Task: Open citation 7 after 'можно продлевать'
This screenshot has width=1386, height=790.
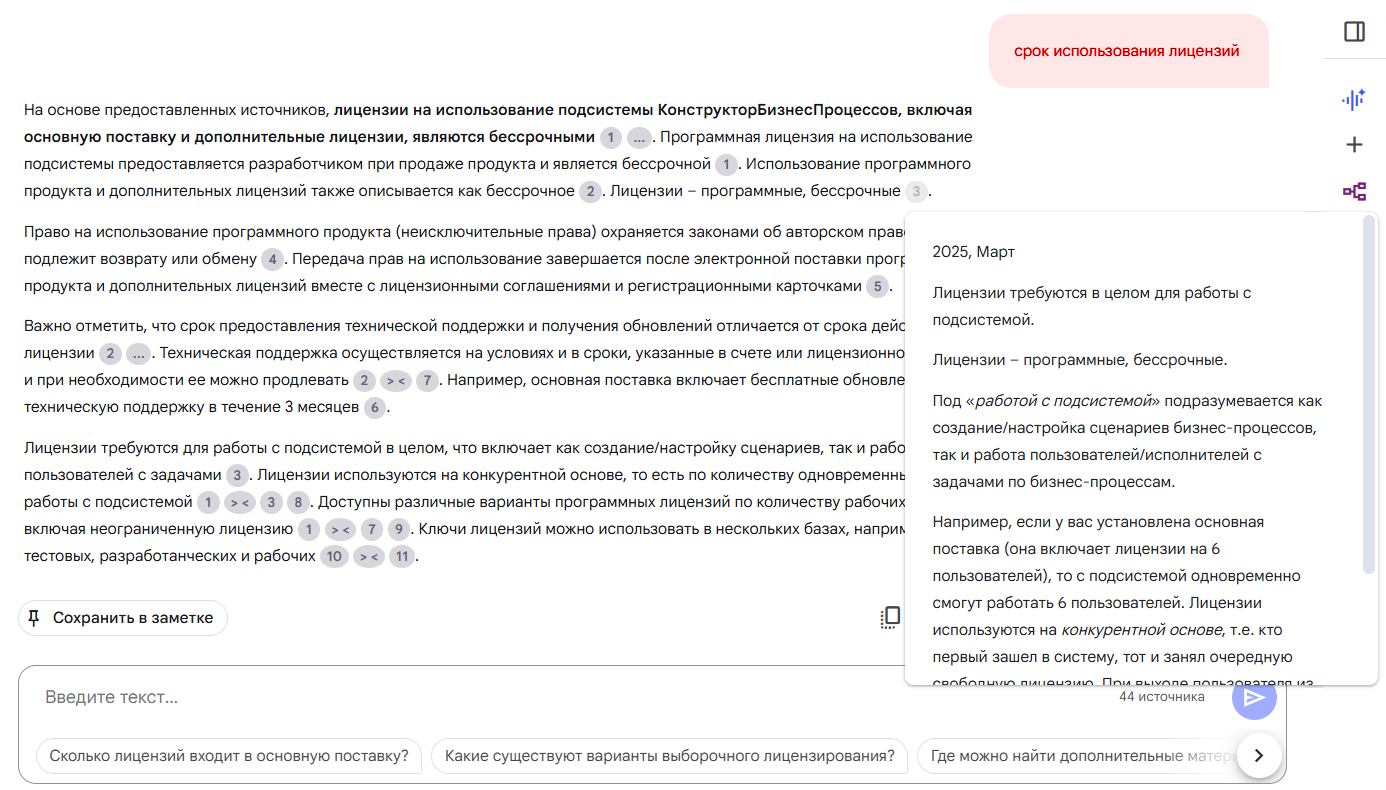Action: tap(427, 381)
